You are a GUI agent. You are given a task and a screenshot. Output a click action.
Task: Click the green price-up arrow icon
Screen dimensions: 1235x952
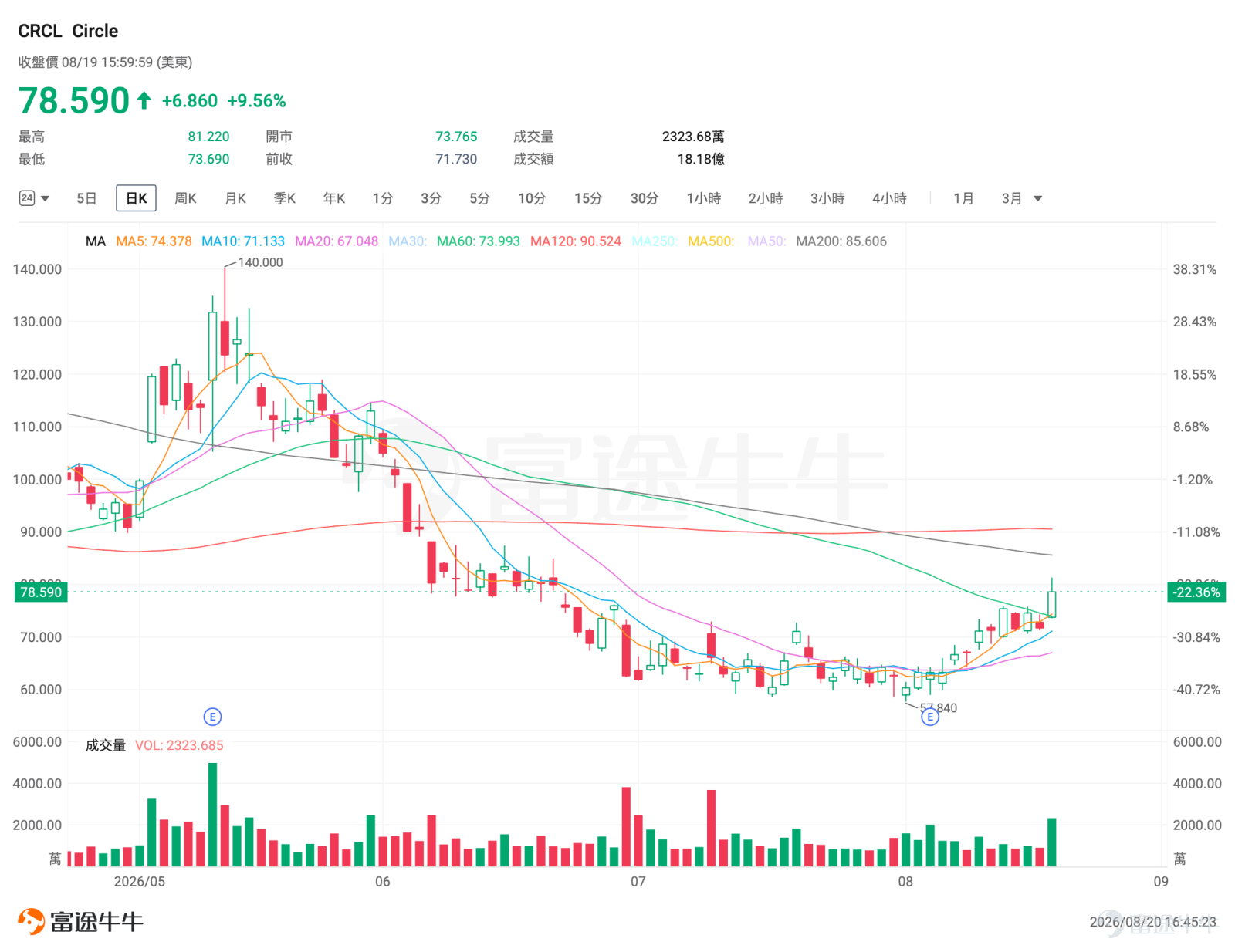(144, 100)
